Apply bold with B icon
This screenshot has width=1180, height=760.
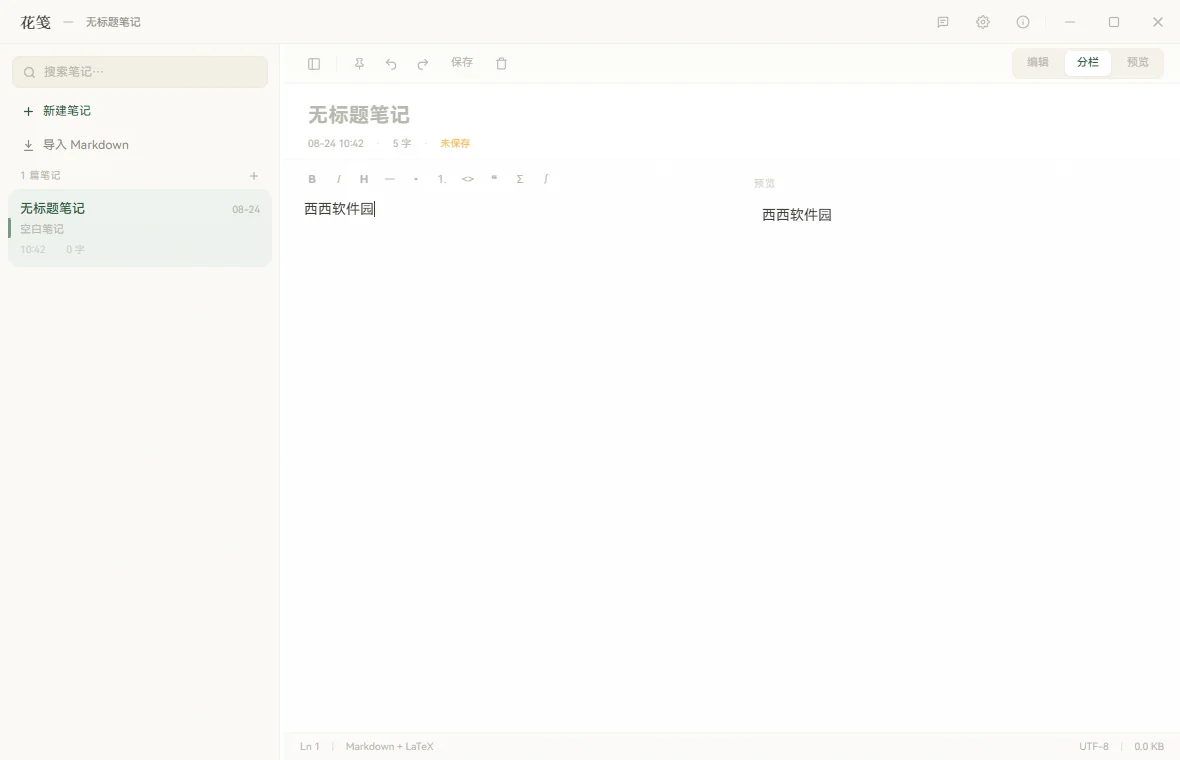(312, 179)
